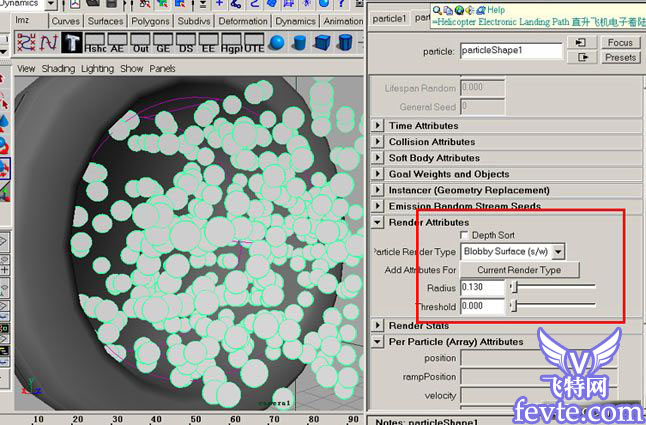The width and height of the screenshot is (646, 425).
Task: Open the Dynamics shelf tab
Action: click(295, 21)
